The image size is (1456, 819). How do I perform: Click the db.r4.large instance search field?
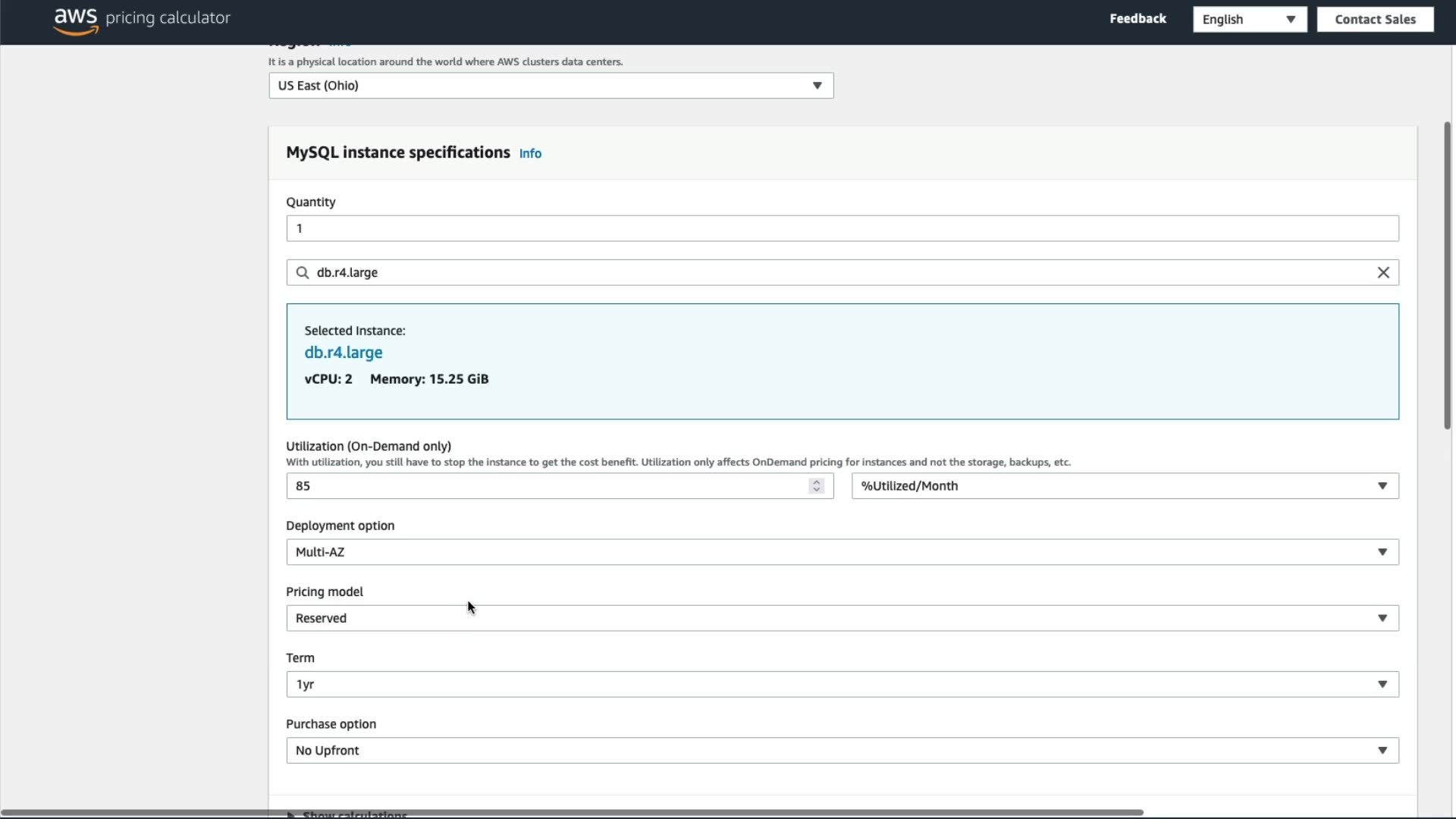click(834, 273)
